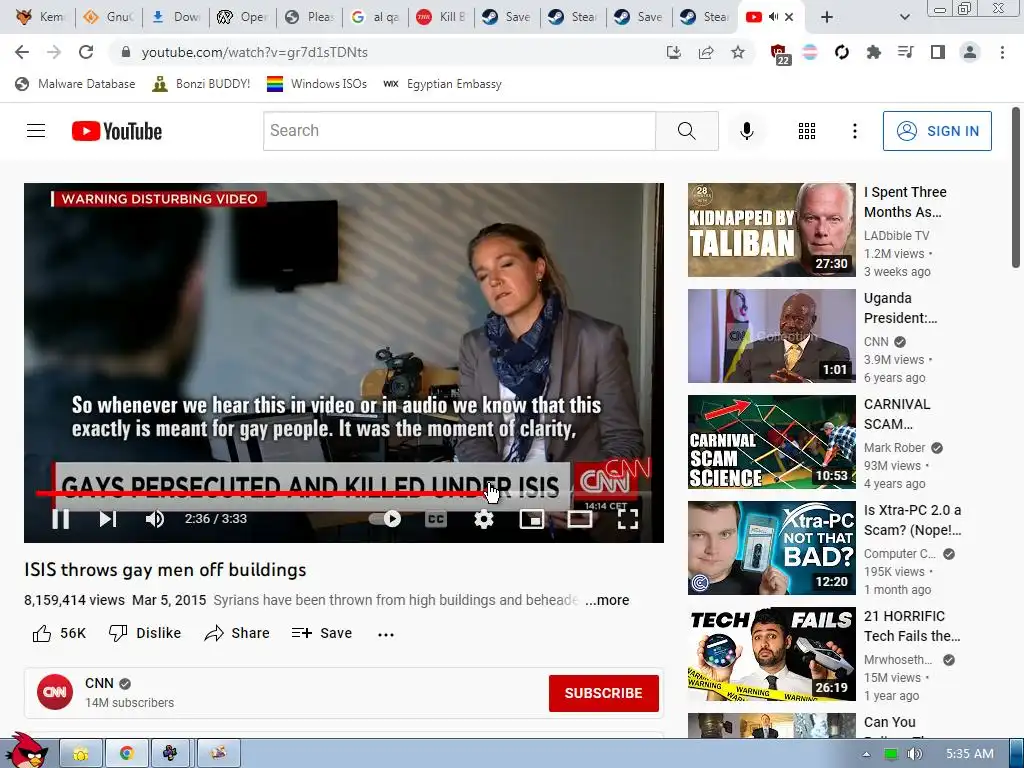Switch to the Open tab
The height and width of the screenshot is (768, 1024).
click(243, 17)
